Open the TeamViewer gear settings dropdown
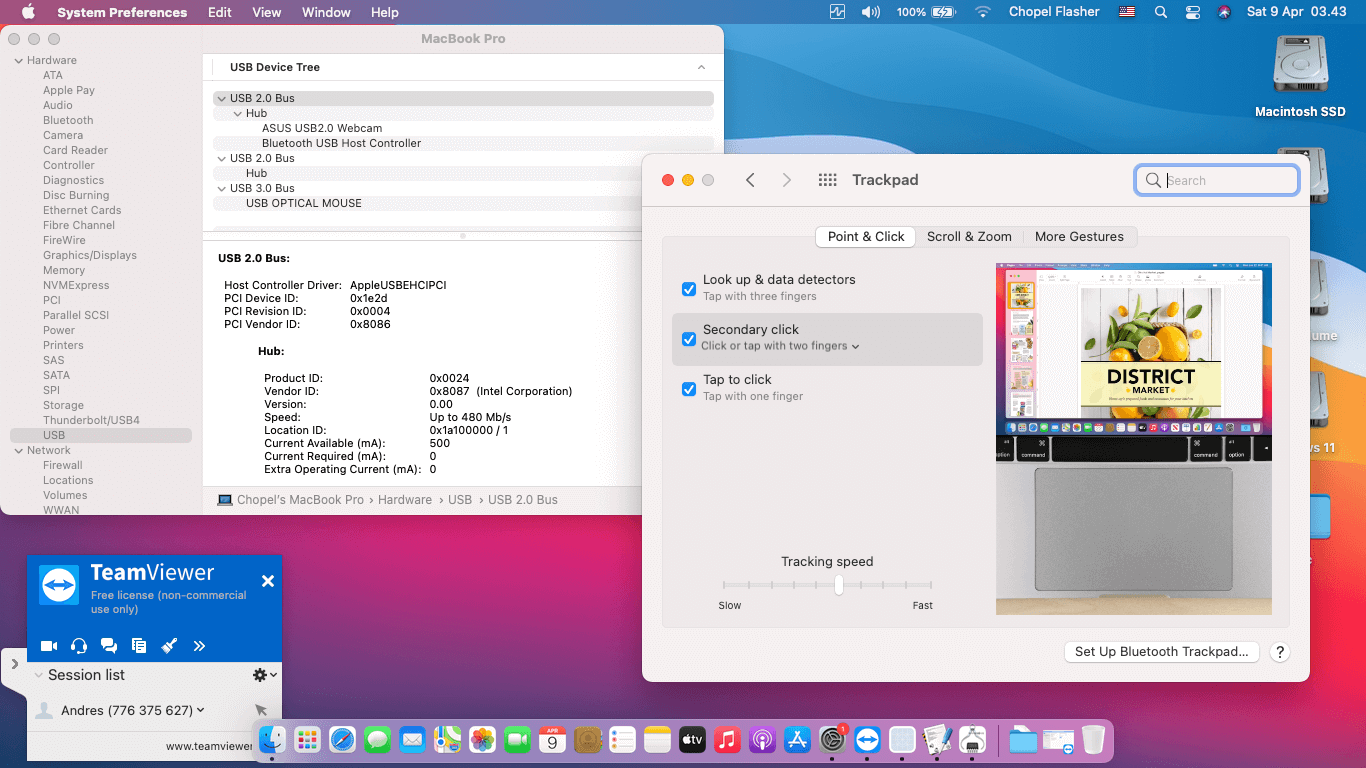 point(264,675)
